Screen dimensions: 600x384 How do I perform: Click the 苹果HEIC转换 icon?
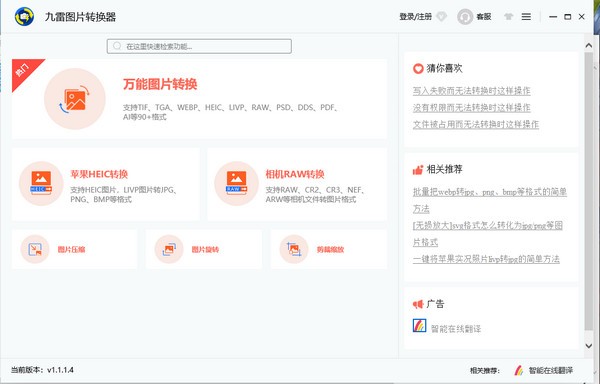(41, 184)
